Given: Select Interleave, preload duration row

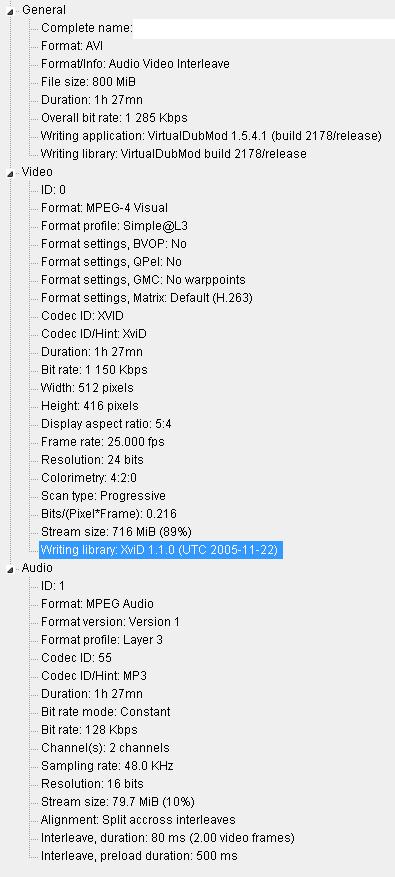Looking at the screenshot, I should coord(139,855).
